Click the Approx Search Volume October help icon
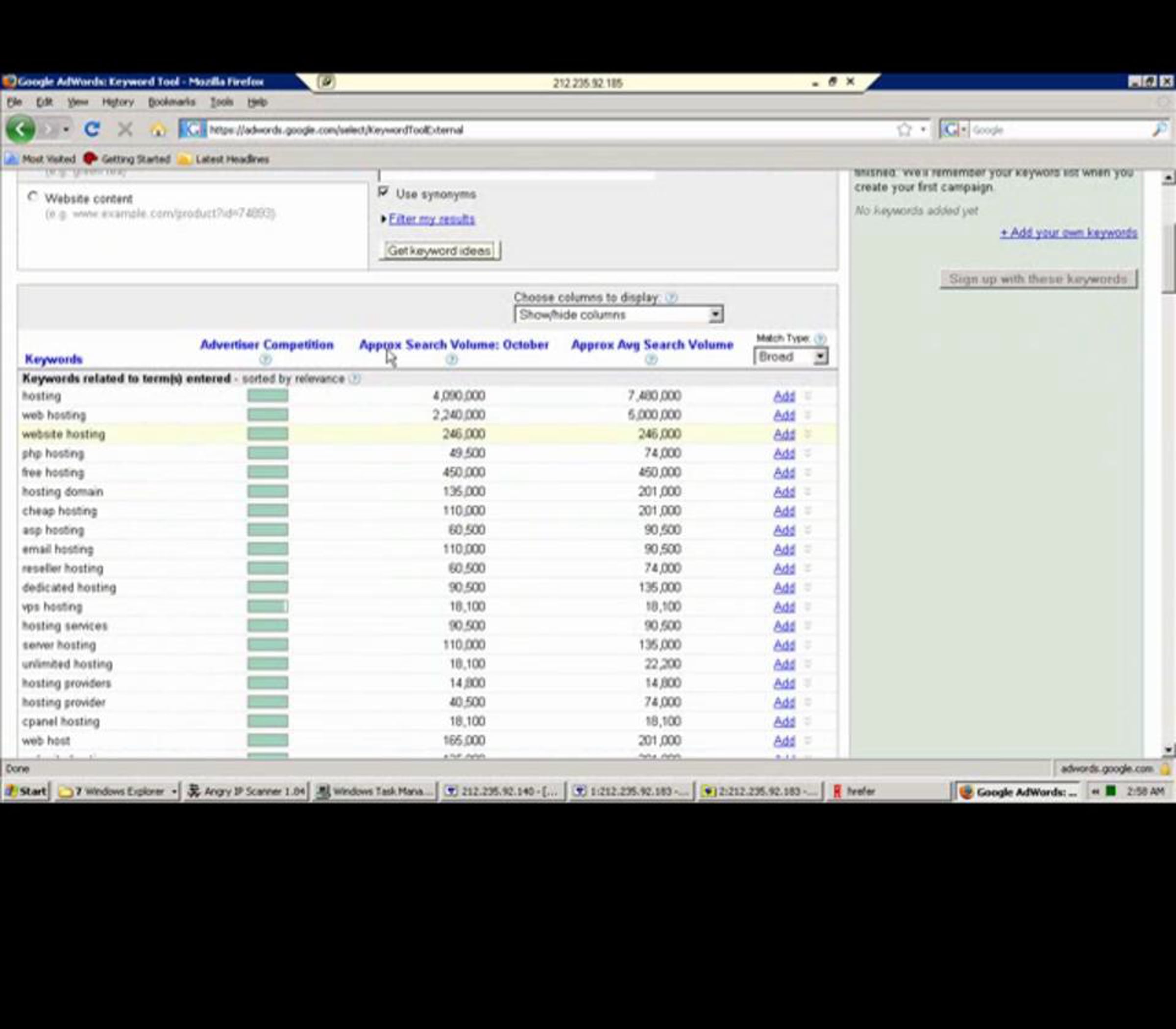Screen dimensions: 1176x1029 coord(451,360)
